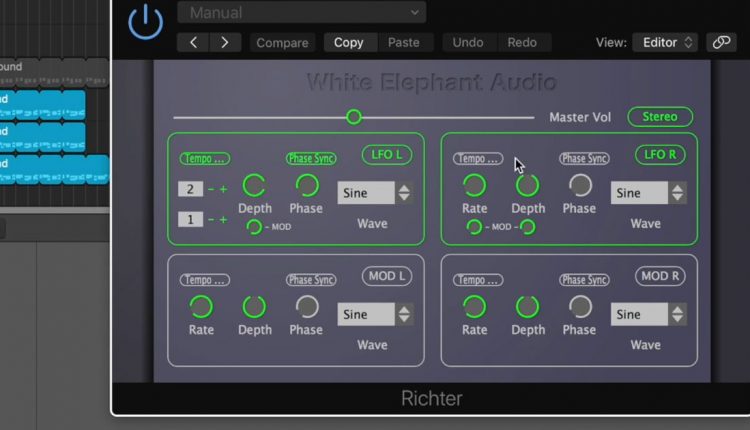Click MOD L wave stepper arrows

click(x=404, y=314)
